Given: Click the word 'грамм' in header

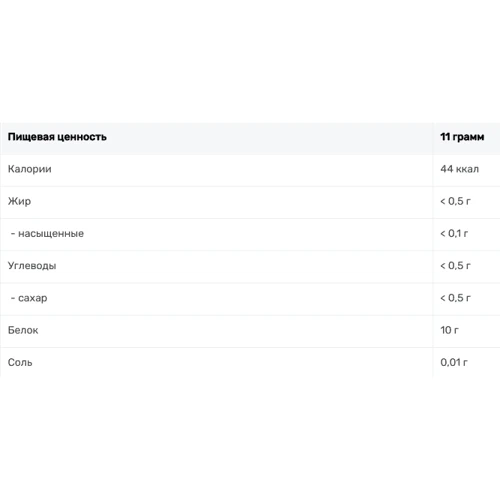Looking at the screenshot, I should coord(468,137).
